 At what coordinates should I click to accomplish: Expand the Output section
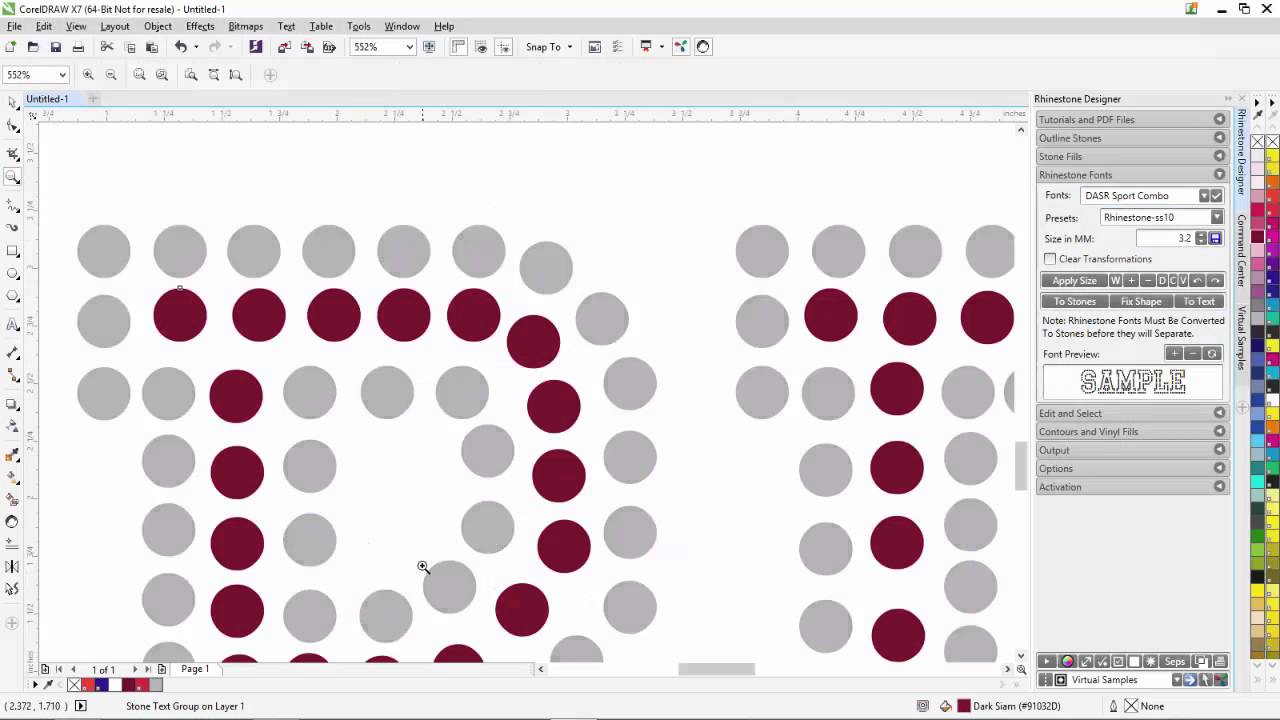tap(1132, 450)
